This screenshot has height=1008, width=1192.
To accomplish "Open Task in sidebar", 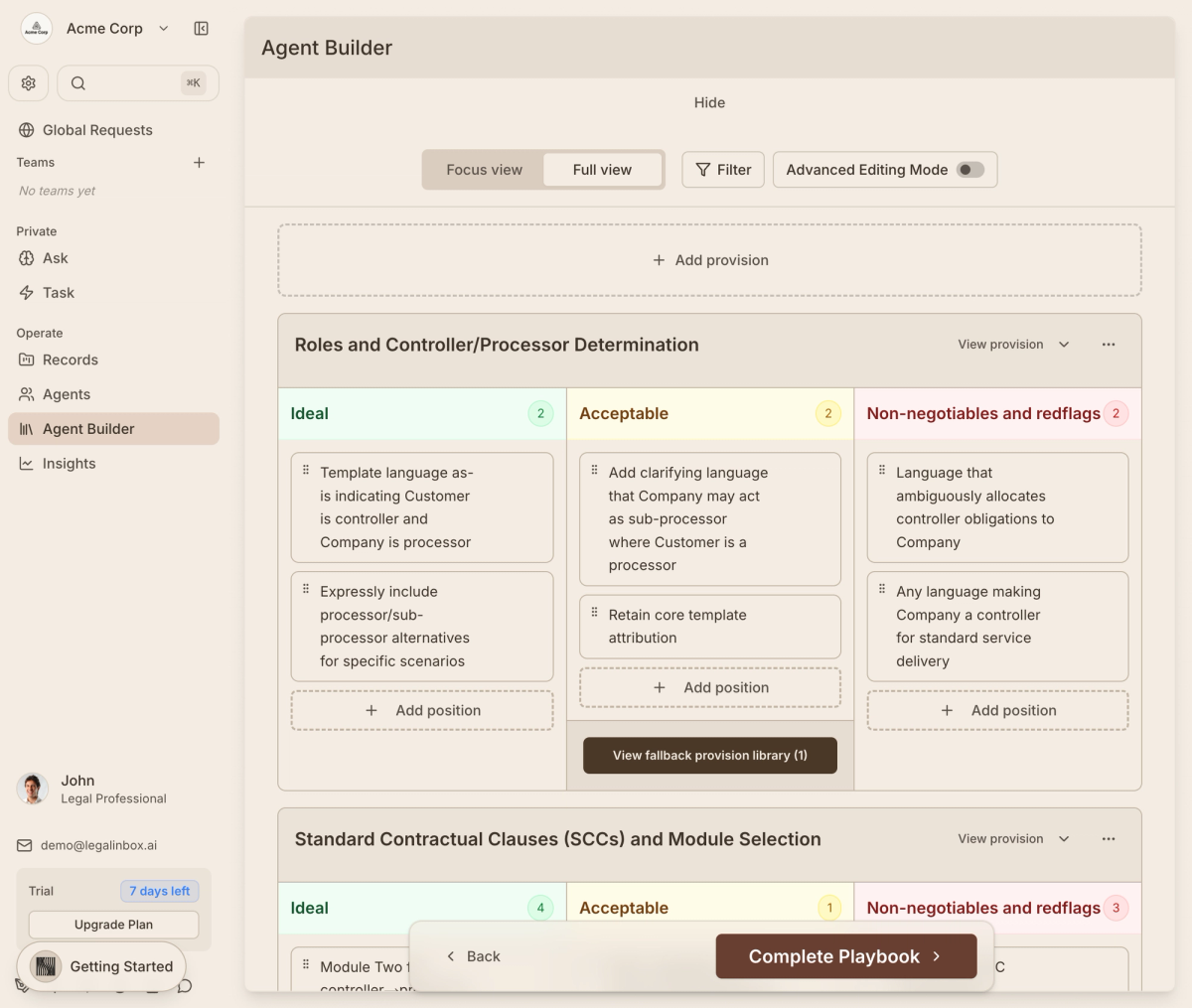I will (113, 293).
